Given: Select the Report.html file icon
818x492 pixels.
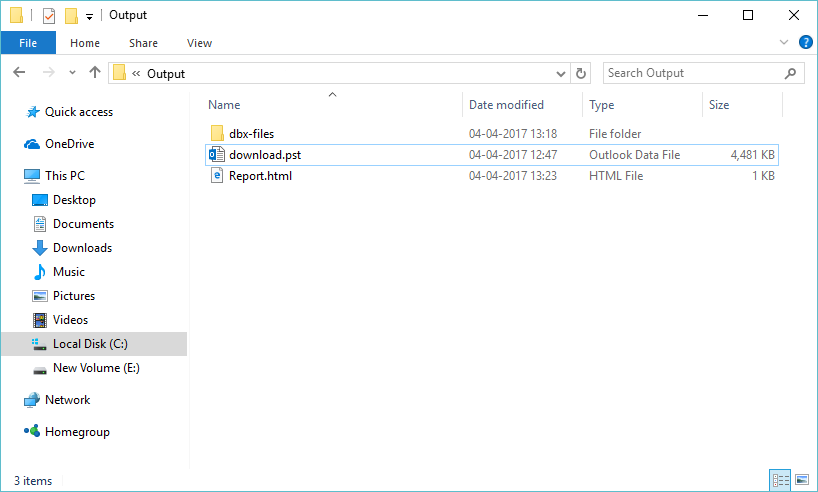Looking at the screenshot, I should click(x=217, y=176).
